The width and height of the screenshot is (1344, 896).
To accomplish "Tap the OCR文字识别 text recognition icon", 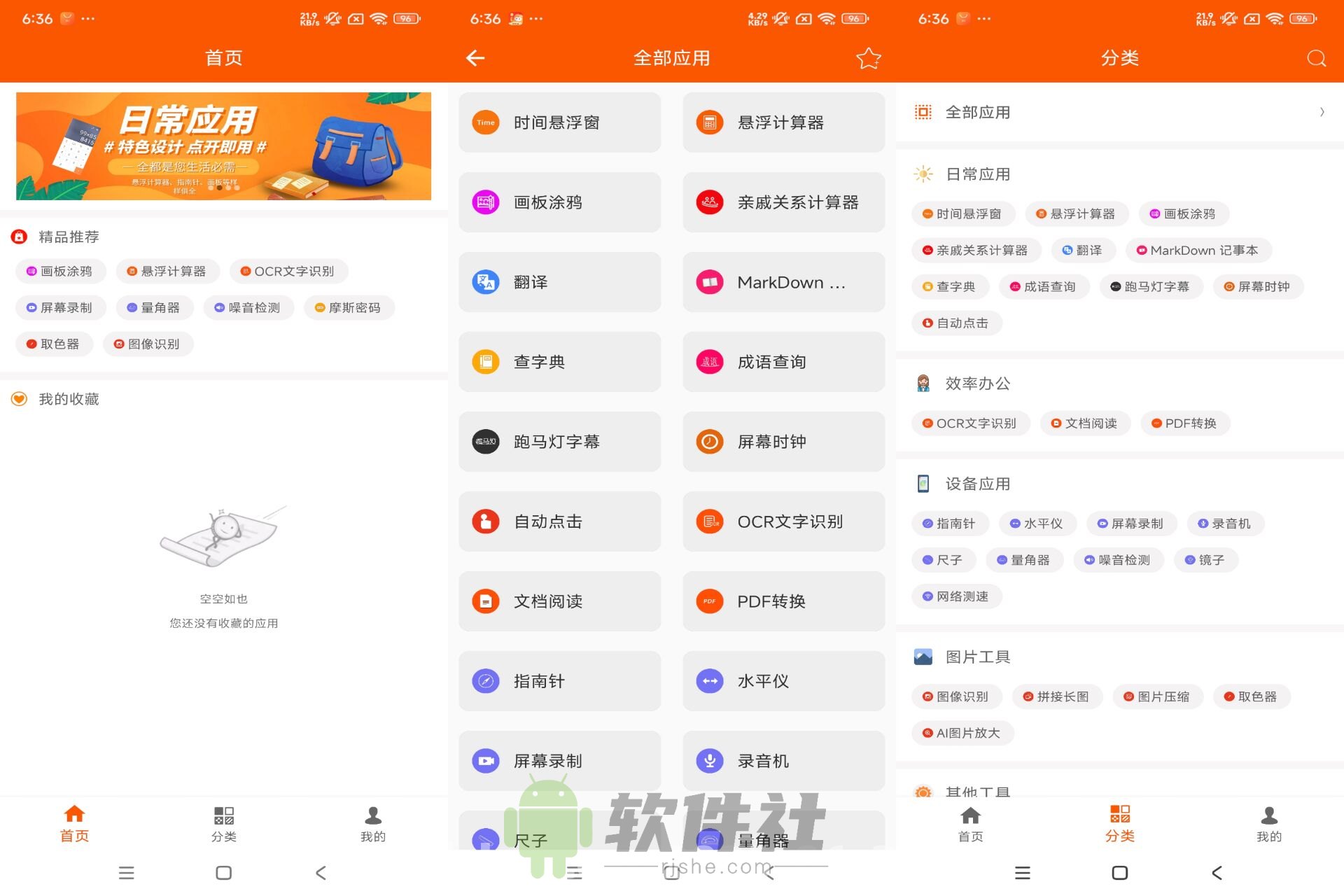I will (783, 521).
